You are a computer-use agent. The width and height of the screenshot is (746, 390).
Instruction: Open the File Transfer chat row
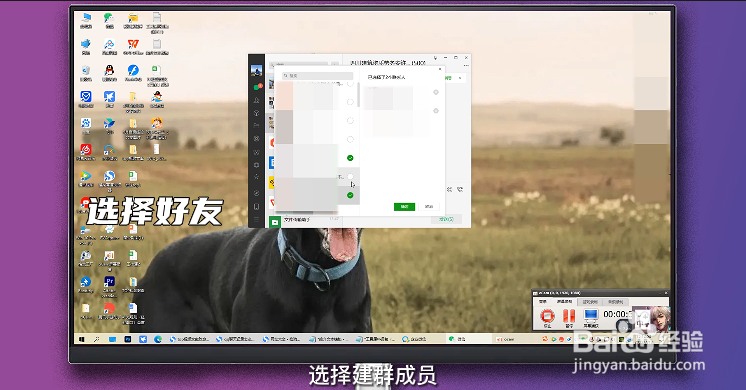pos(304,221)
